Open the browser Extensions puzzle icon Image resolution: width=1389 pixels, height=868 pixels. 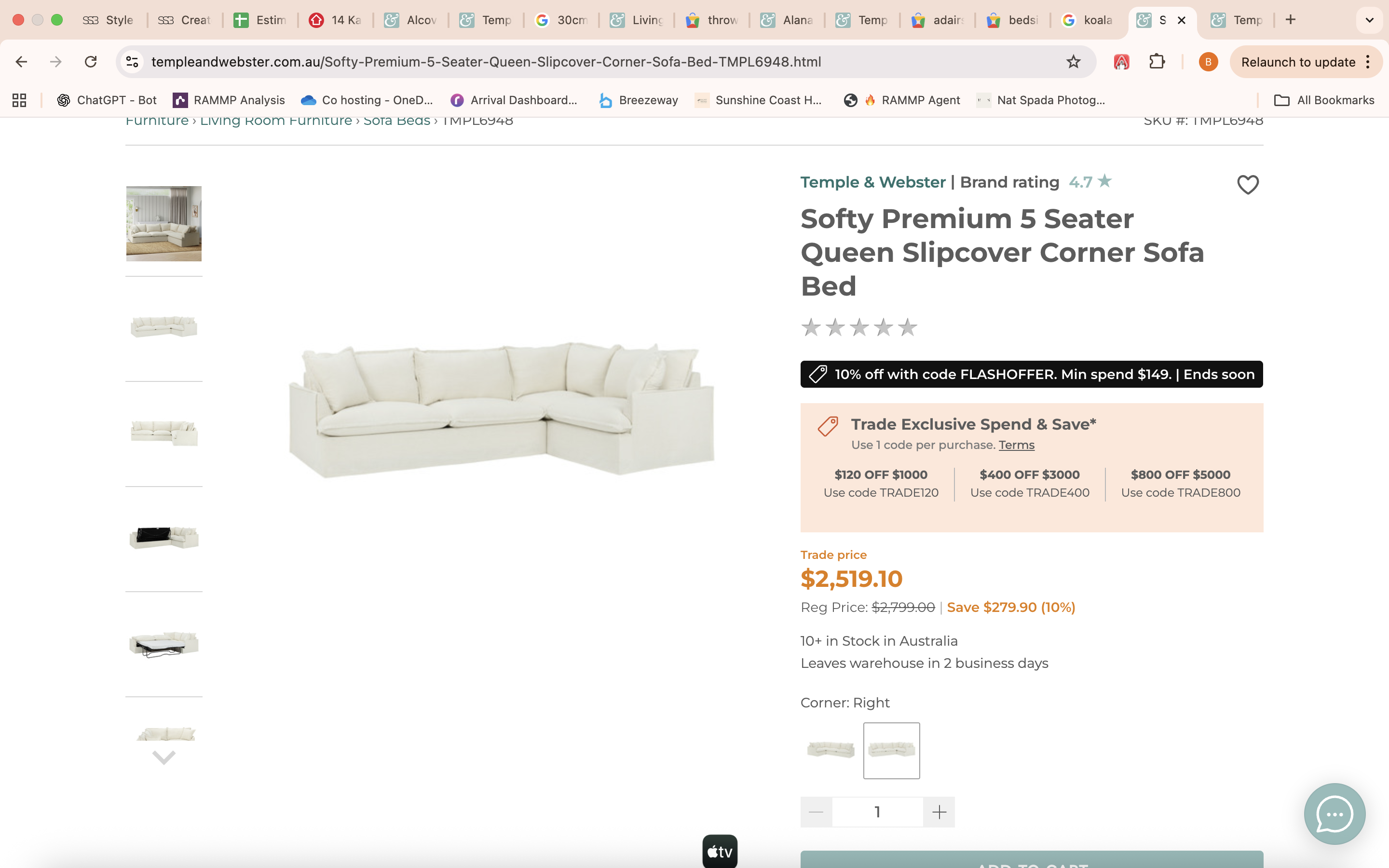tap(1157, 62)
